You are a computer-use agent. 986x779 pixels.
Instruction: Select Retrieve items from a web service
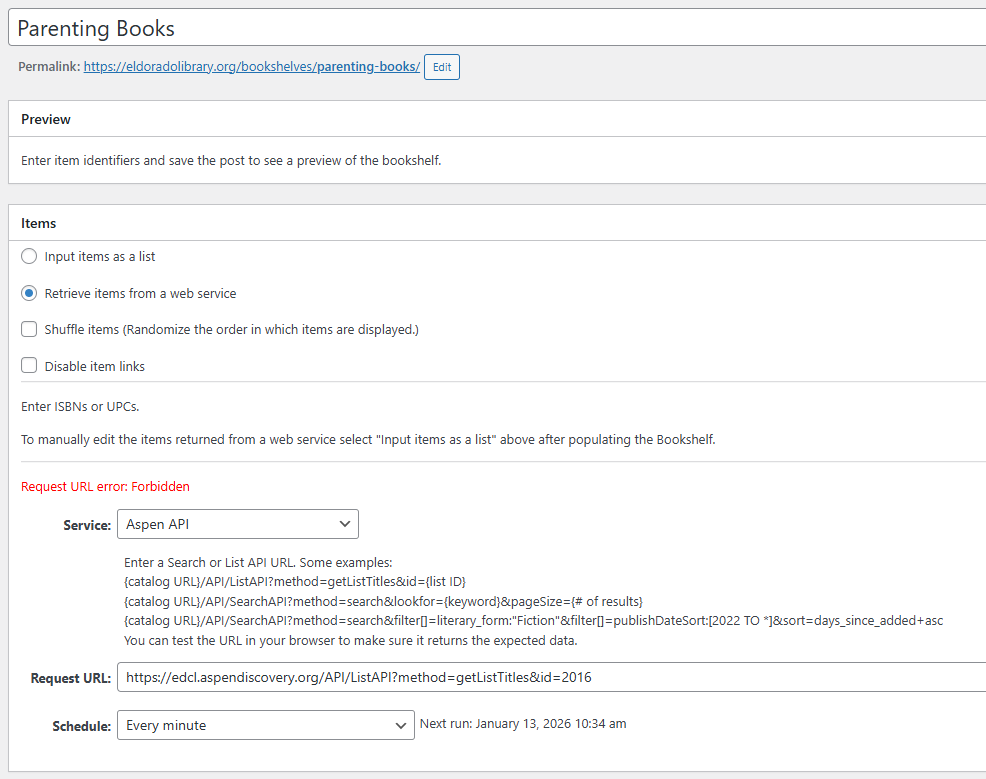point(29,294)
